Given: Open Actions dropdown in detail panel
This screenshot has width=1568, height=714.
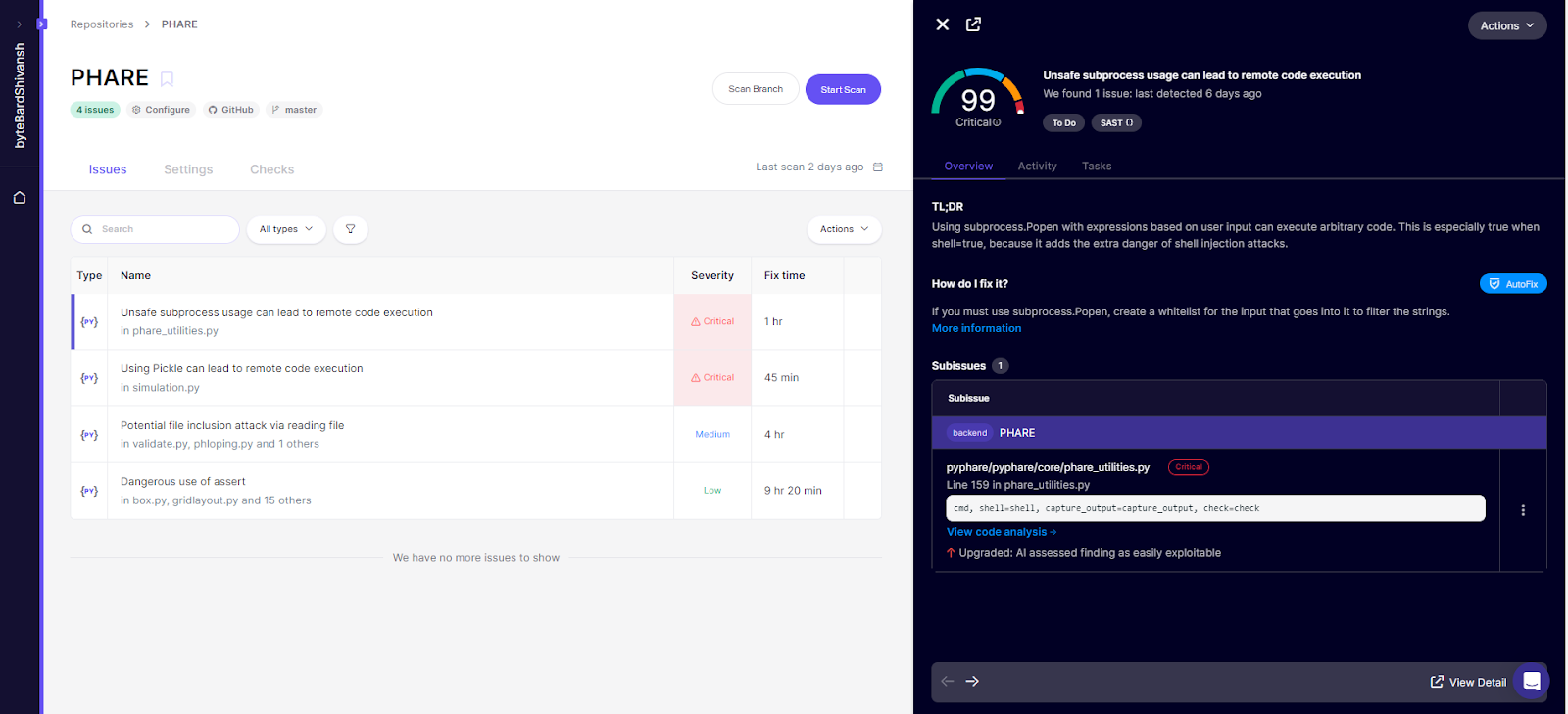Looking at the screenshot, I should pyautogui.click(x=1506, y=26).
